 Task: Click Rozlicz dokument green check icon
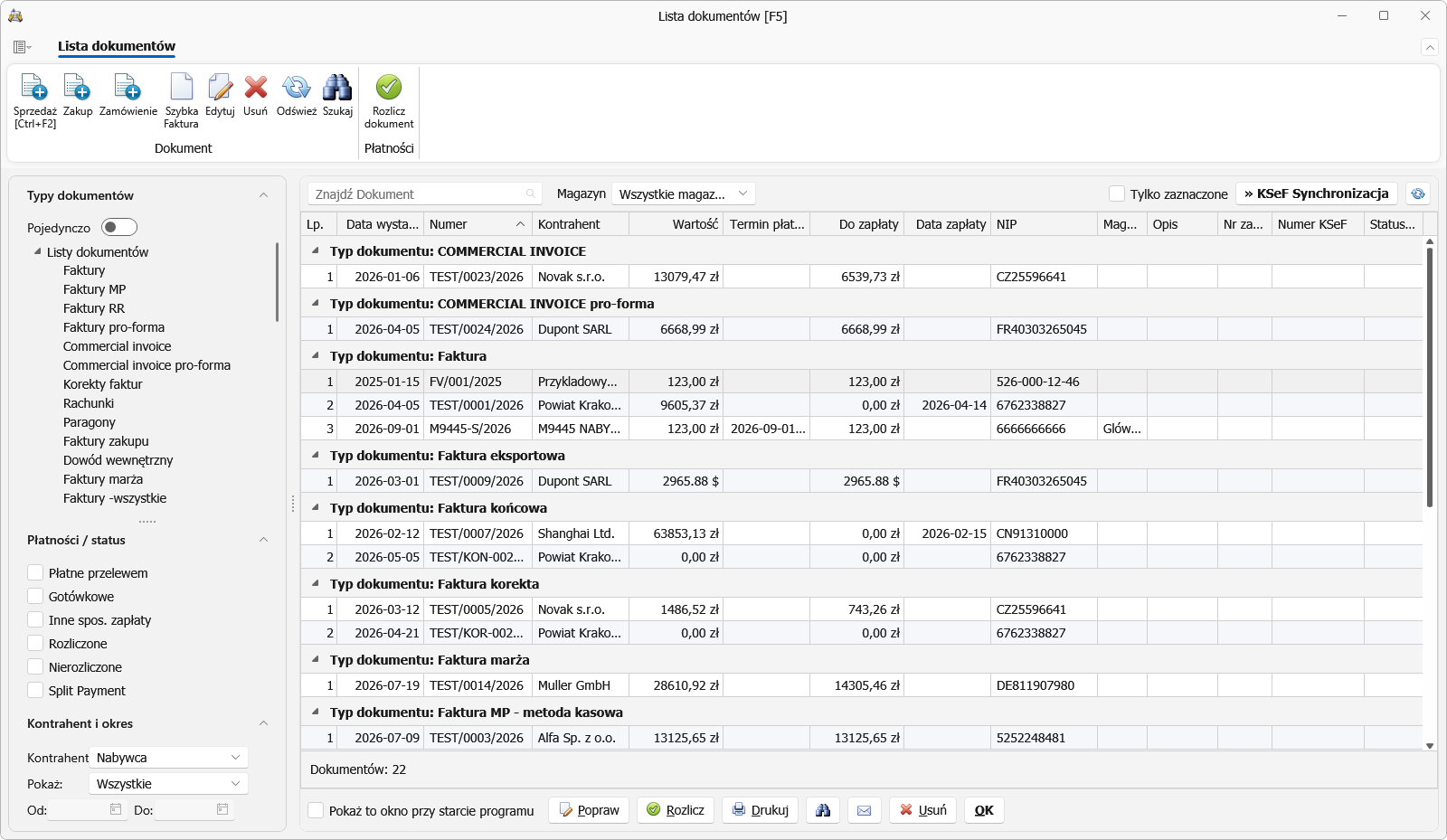click(x=389, y=88)
